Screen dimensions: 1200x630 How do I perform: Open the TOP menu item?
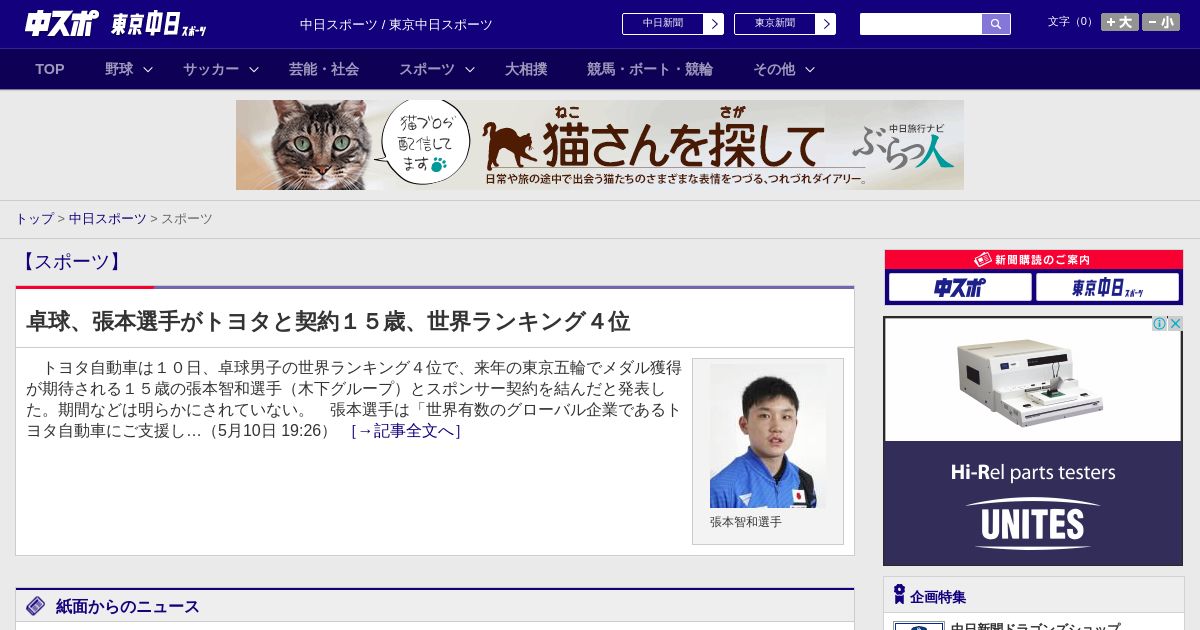(x=50, y=69)
